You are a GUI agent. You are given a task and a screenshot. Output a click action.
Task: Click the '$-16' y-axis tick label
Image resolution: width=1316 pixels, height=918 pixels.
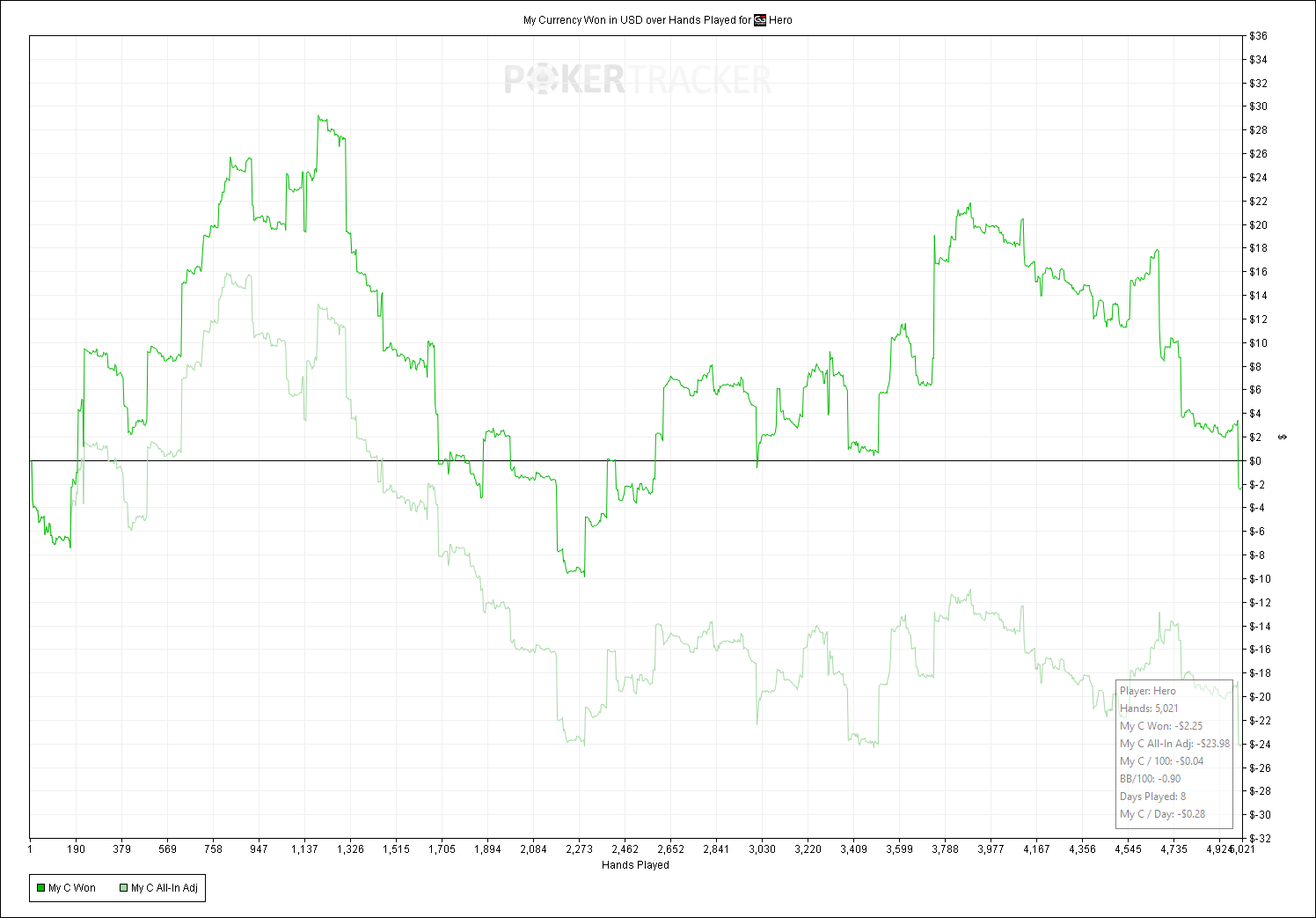pos(1261,650)
